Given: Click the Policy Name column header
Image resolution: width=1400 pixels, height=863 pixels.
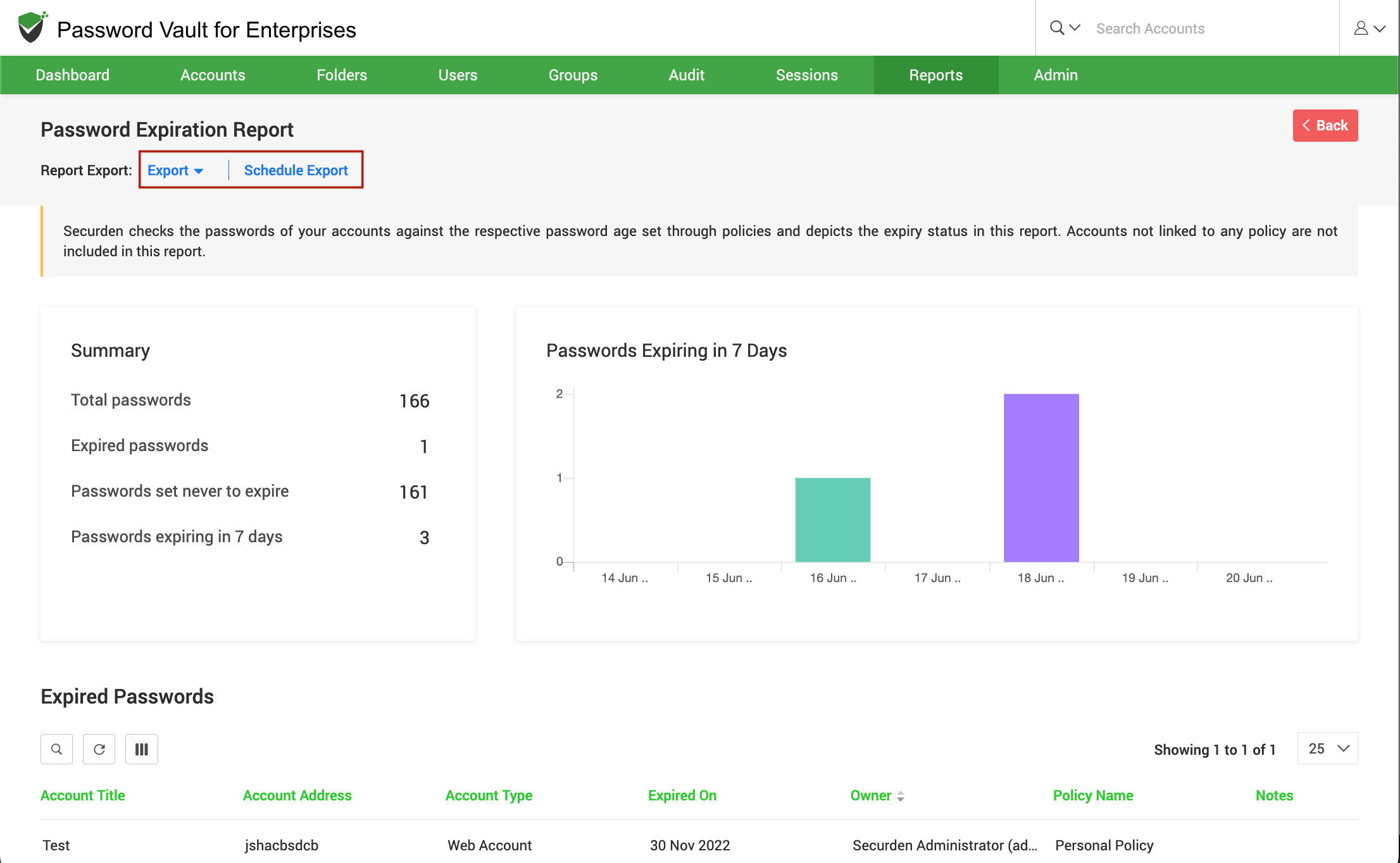Looking at the screenshot, I should click(1093, 795).
